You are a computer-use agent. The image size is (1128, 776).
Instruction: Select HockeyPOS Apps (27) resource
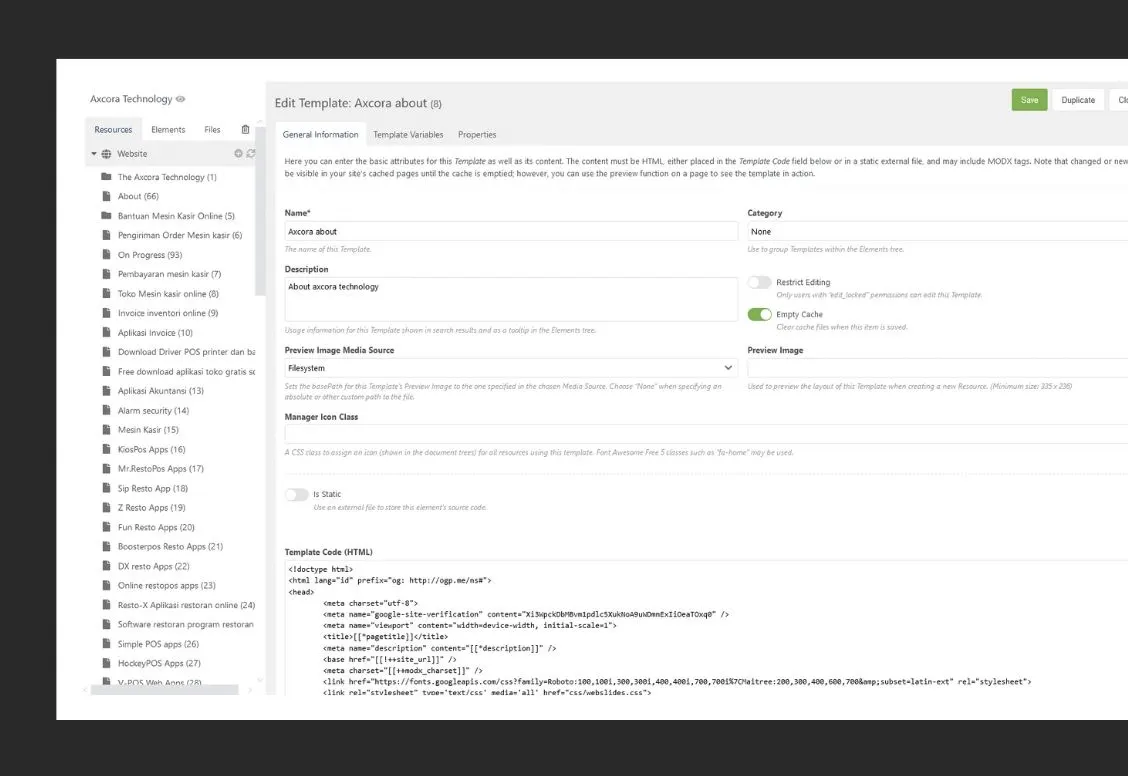coord(159,663)
